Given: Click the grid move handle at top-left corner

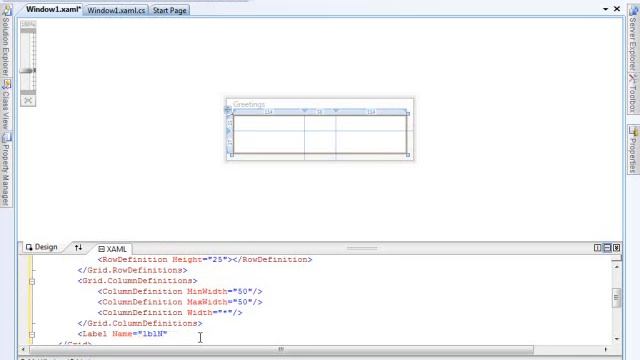Looking at the screenshot, I should [x=228, y=109].
